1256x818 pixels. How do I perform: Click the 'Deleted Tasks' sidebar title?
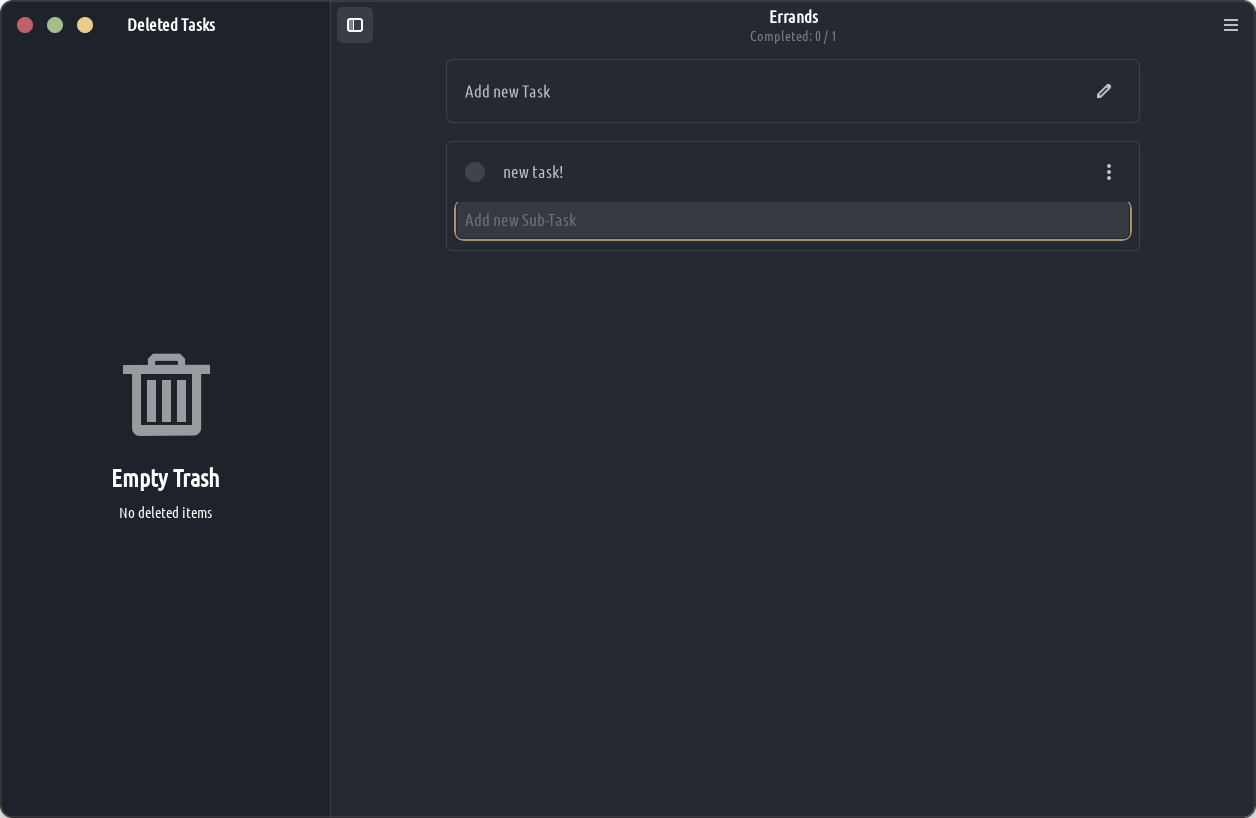[171, 25]
